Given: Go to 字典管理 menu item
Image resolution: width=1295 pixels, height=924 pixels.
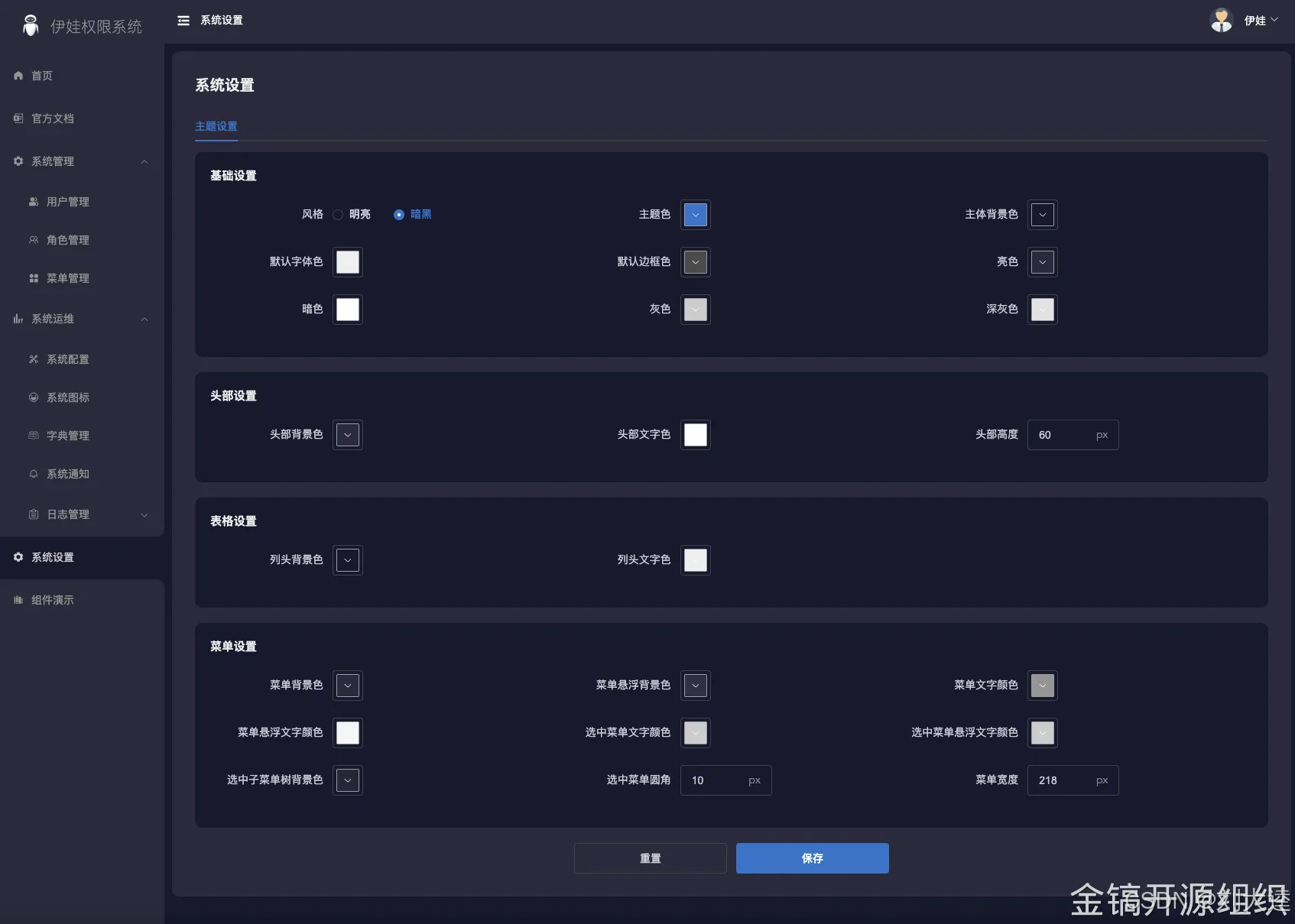Looking at the screenshot, I should [x=83, y=436].
